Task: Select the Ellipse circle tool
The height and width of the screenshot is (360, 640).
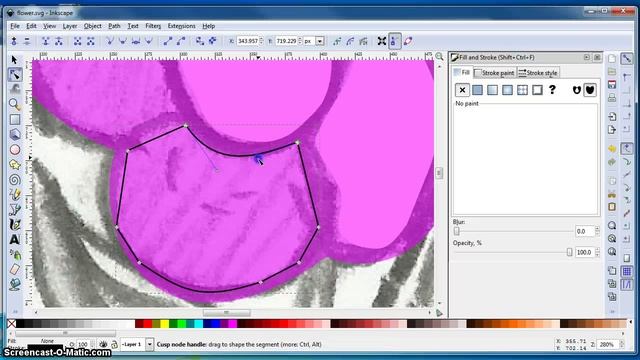Action: 15,150
